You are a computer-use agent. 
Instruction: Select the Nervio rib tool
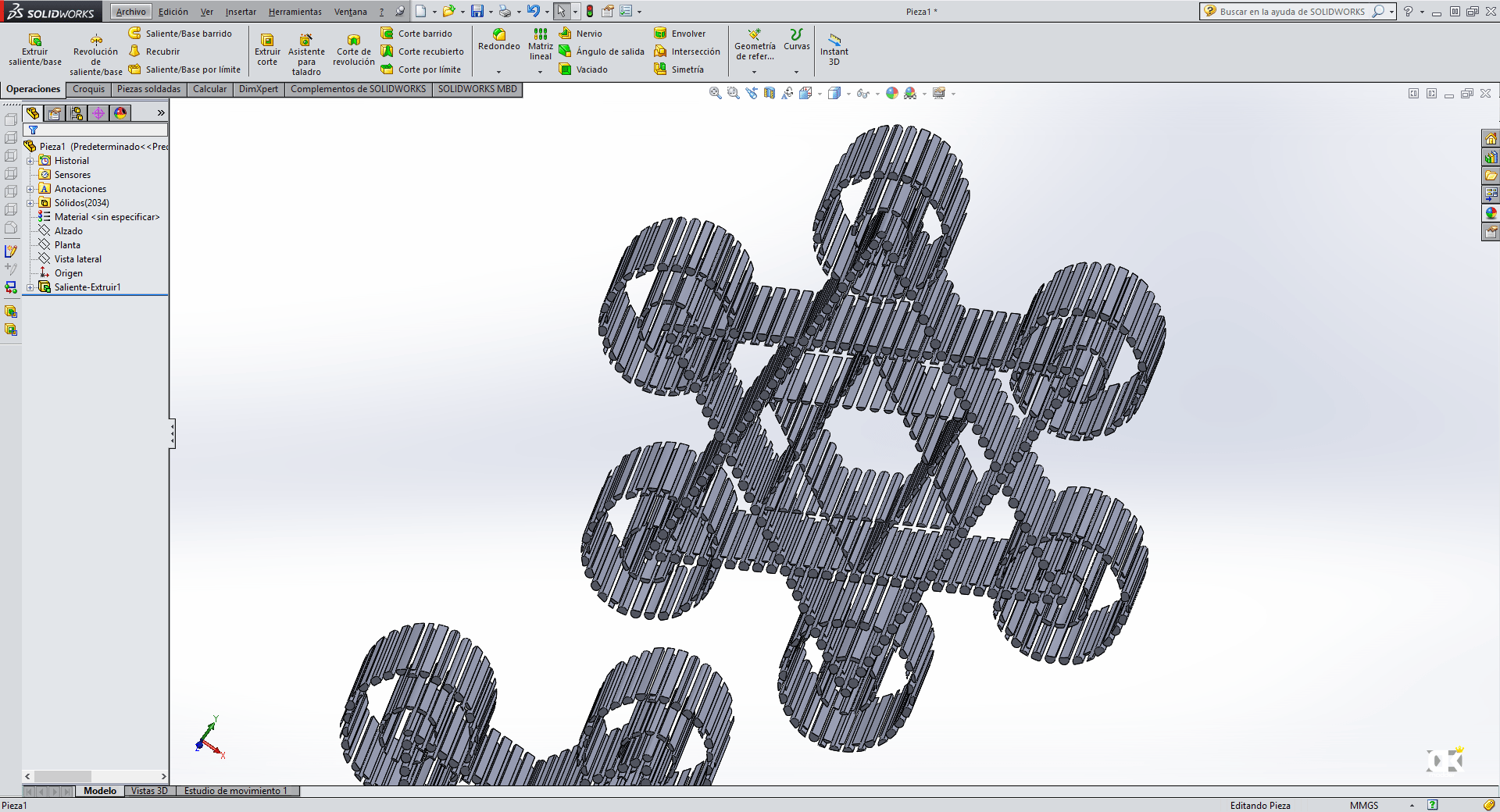[580, 34]
